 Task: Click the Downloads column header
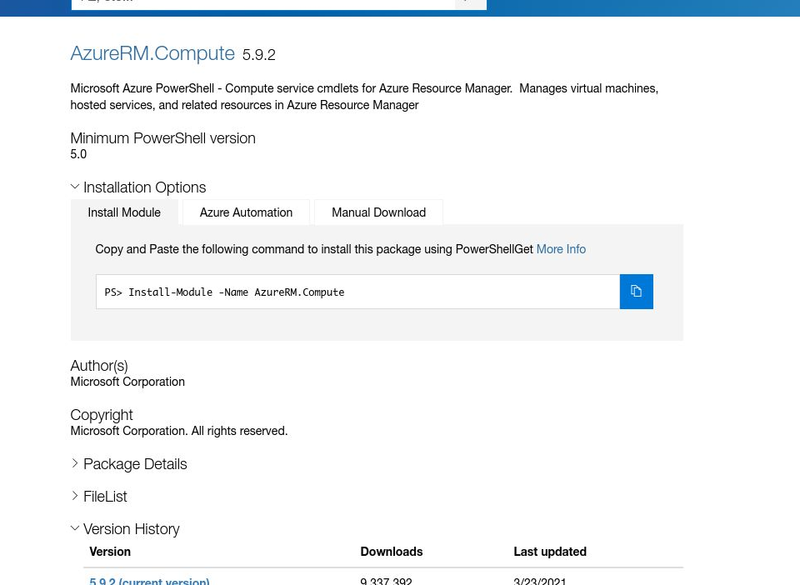(391, 551)
